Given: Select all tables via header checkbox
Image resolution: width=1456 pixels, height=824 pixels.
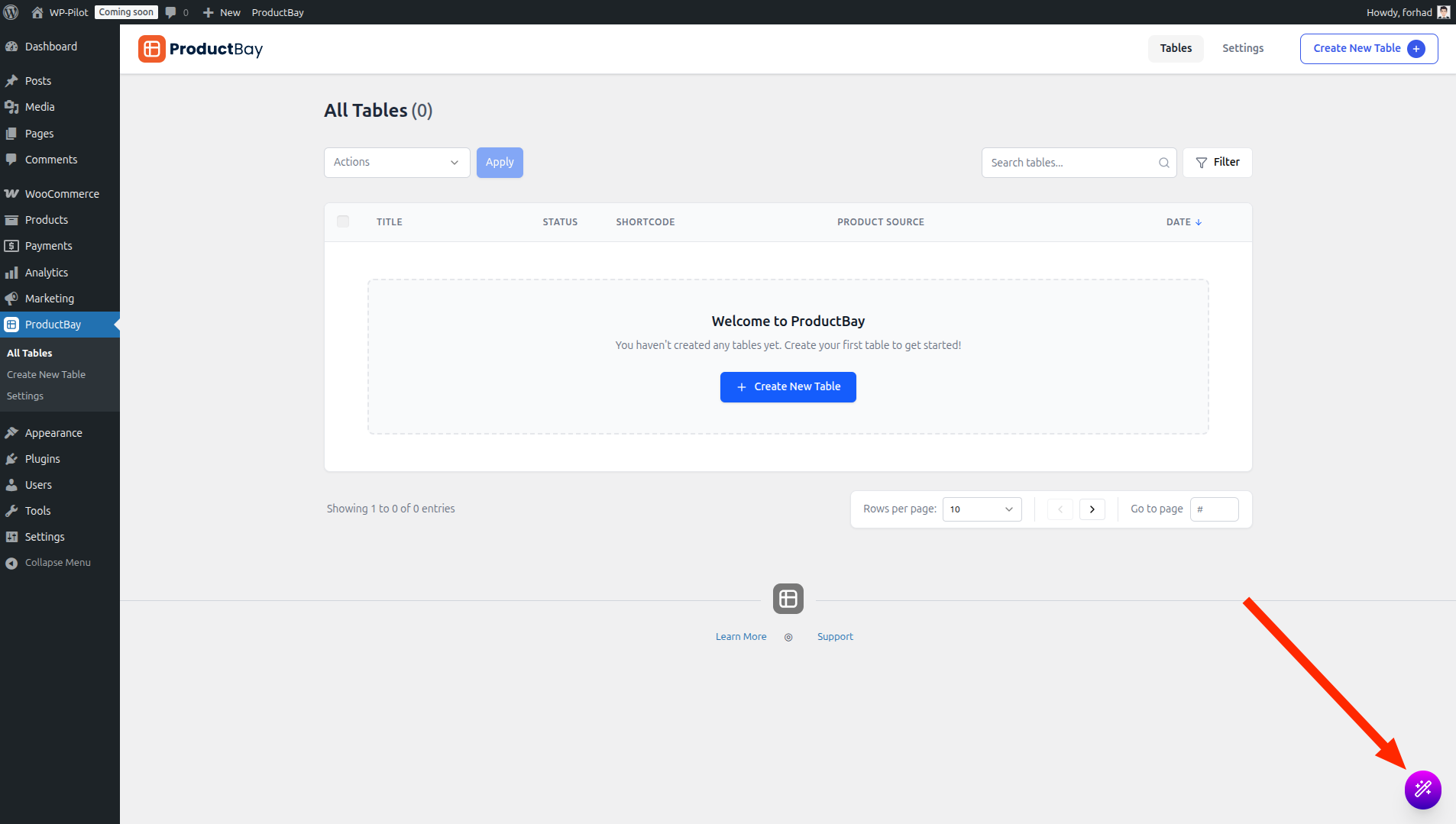Looking at the screenshot, I should (x=343, y=221).
